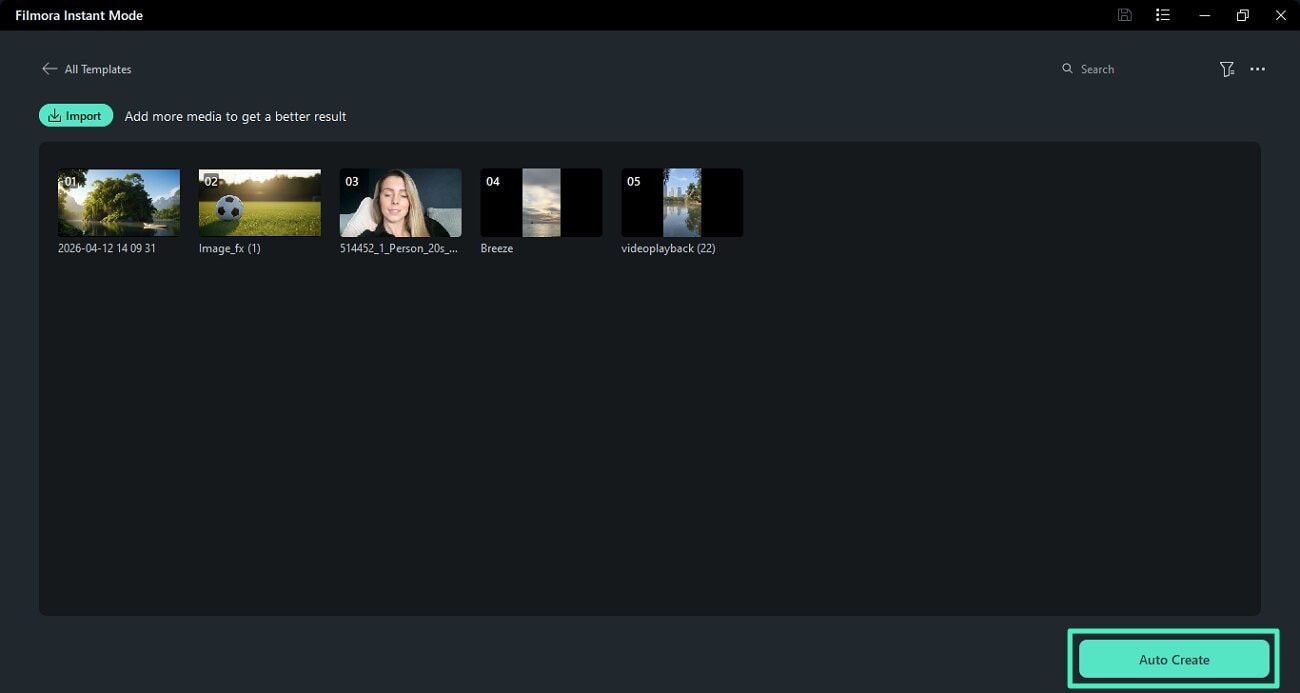This screenshot has height=693, width=1300.
Task: Click the All Templates link
Action: pyautogui.click(x=98, y=69)
